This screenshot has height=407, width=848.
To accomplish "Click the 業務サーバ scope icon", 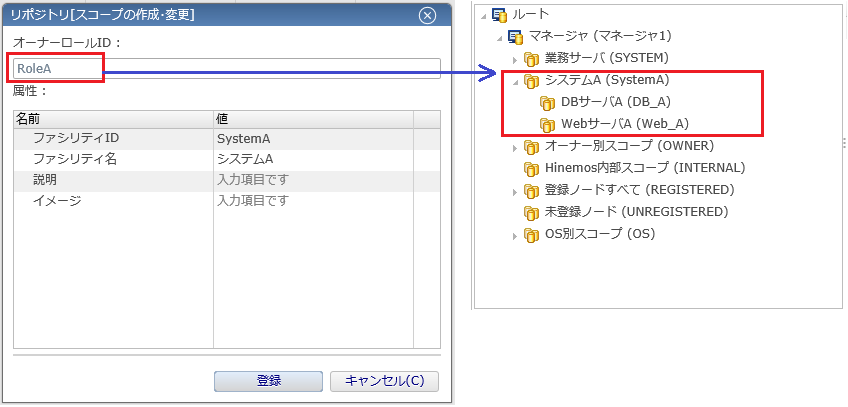I will (532, 58).
